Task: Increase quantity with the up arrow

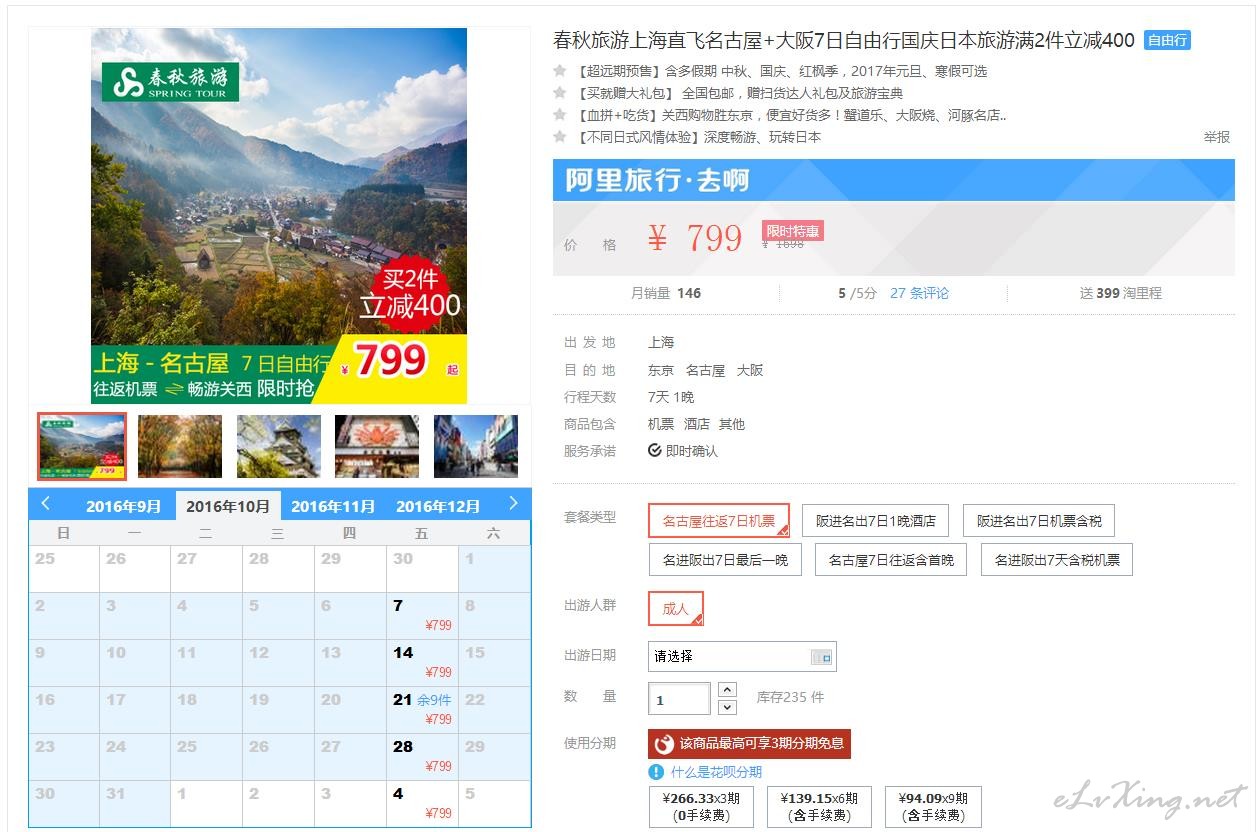Action: (x=727, y=689)
